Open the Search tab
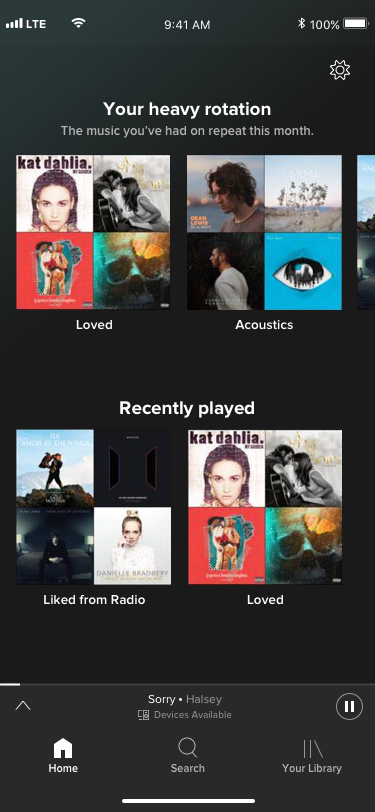The width and height of the screenshot is (375, 812). pos(188,756)
